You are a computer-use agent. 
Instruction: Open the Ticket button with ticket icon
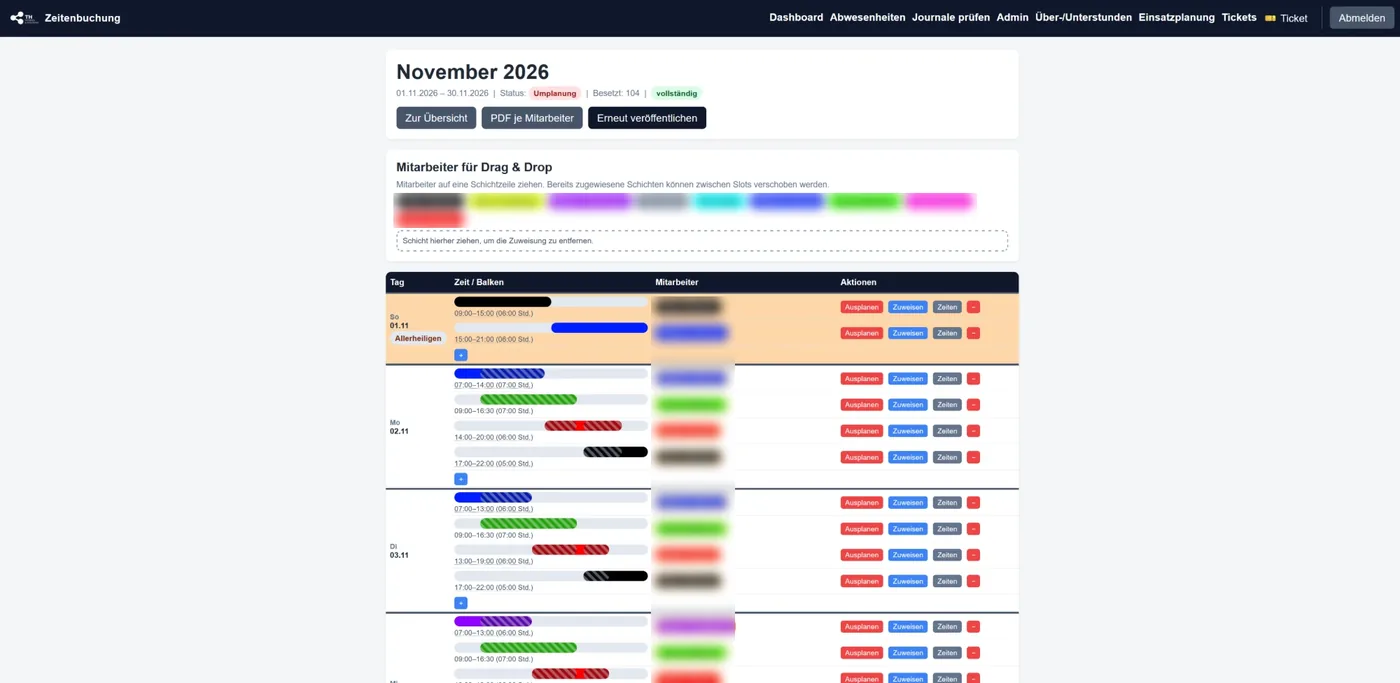pyautogui.click(x=1286, y=18)
